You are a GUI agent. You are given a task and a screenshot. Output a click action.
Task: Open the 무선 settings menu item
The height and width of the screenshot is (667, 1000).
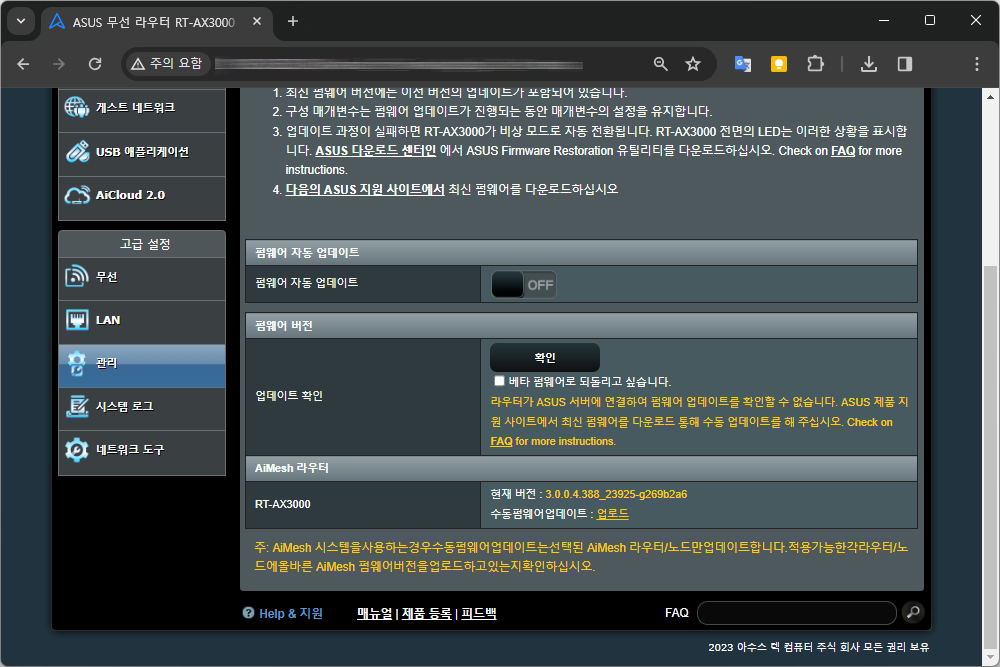[142, 277]
